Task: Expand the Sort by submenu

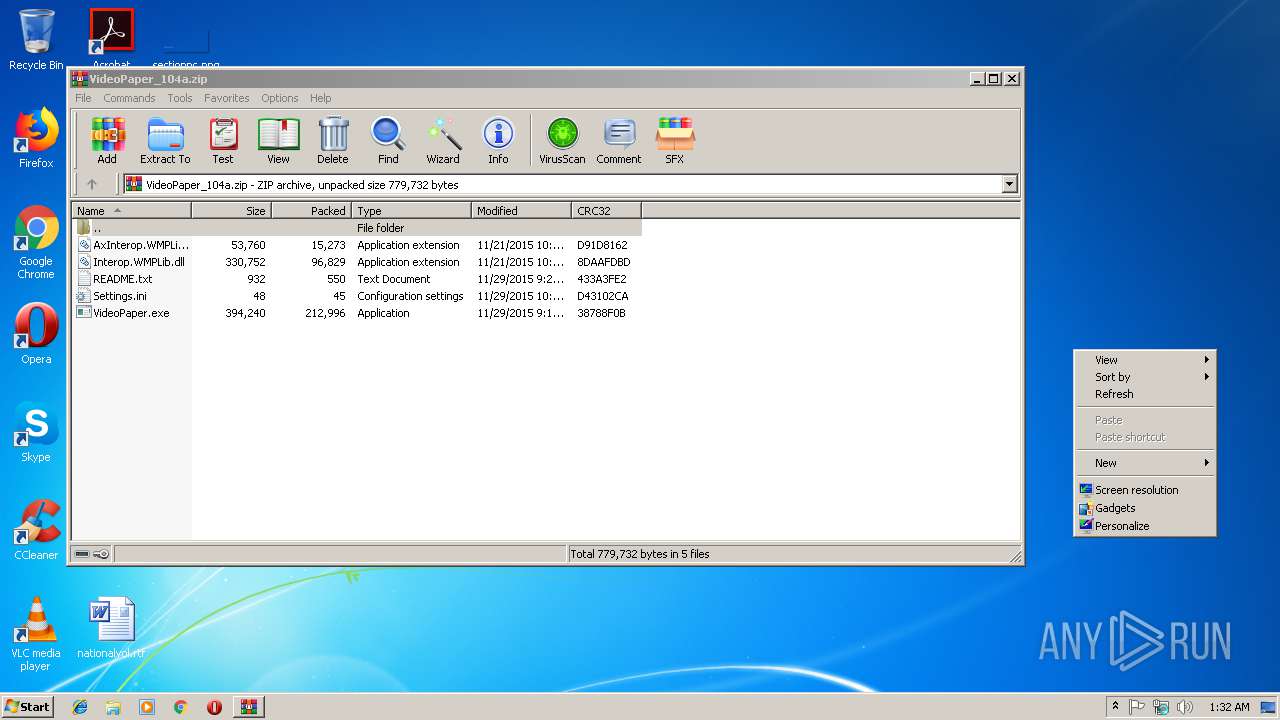Action: point(1145,377)
